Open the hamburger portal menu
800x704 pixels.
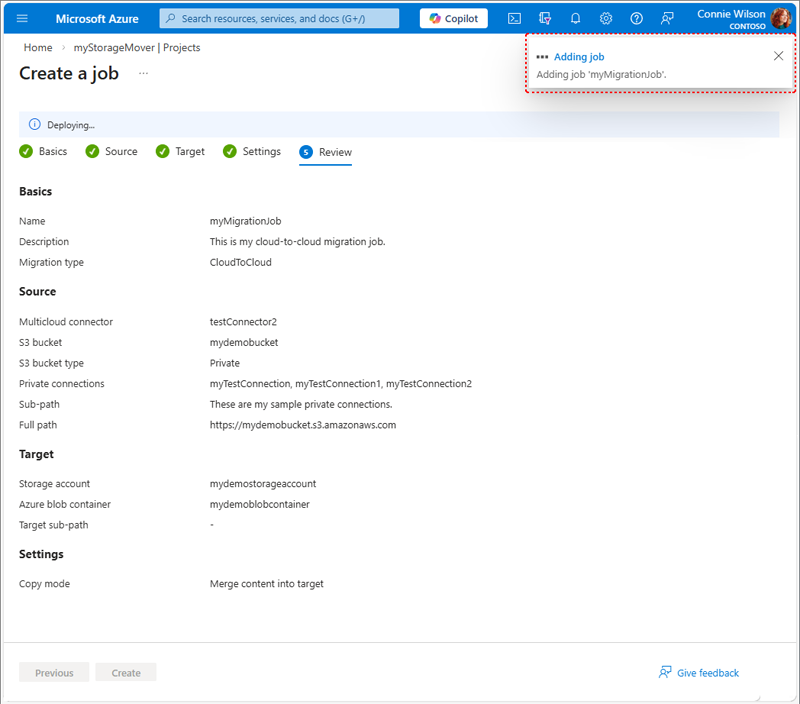pos(22,18)
